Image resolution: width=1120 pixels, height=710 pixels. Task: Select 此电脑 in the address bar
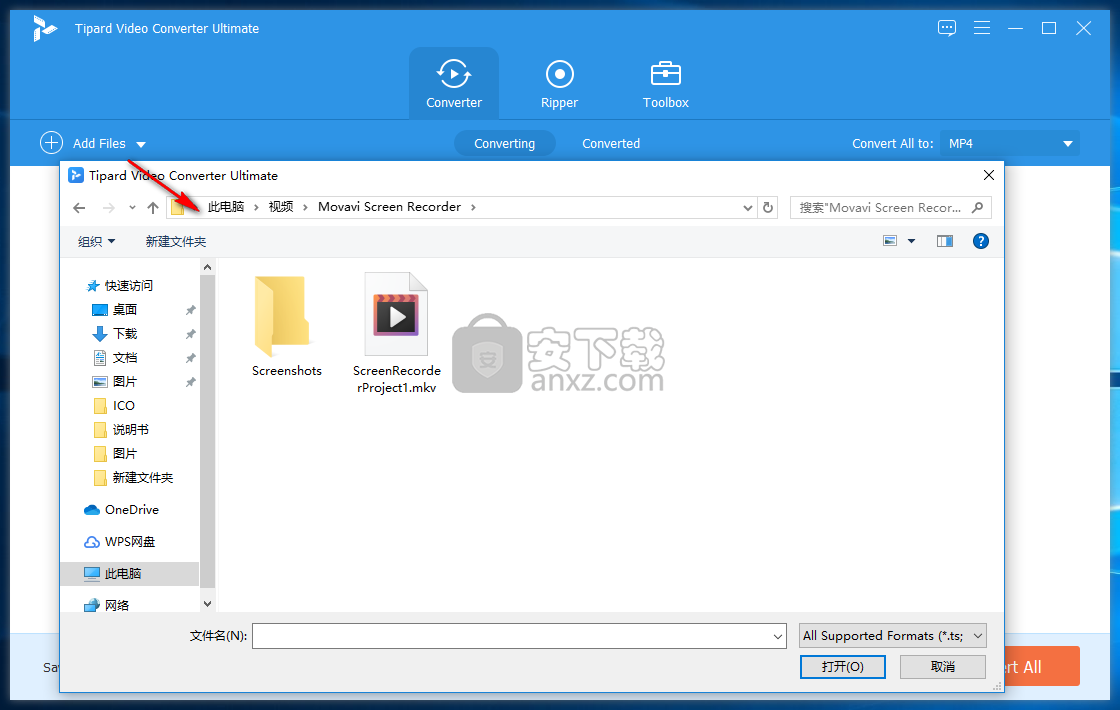click(x=226, y=206)
